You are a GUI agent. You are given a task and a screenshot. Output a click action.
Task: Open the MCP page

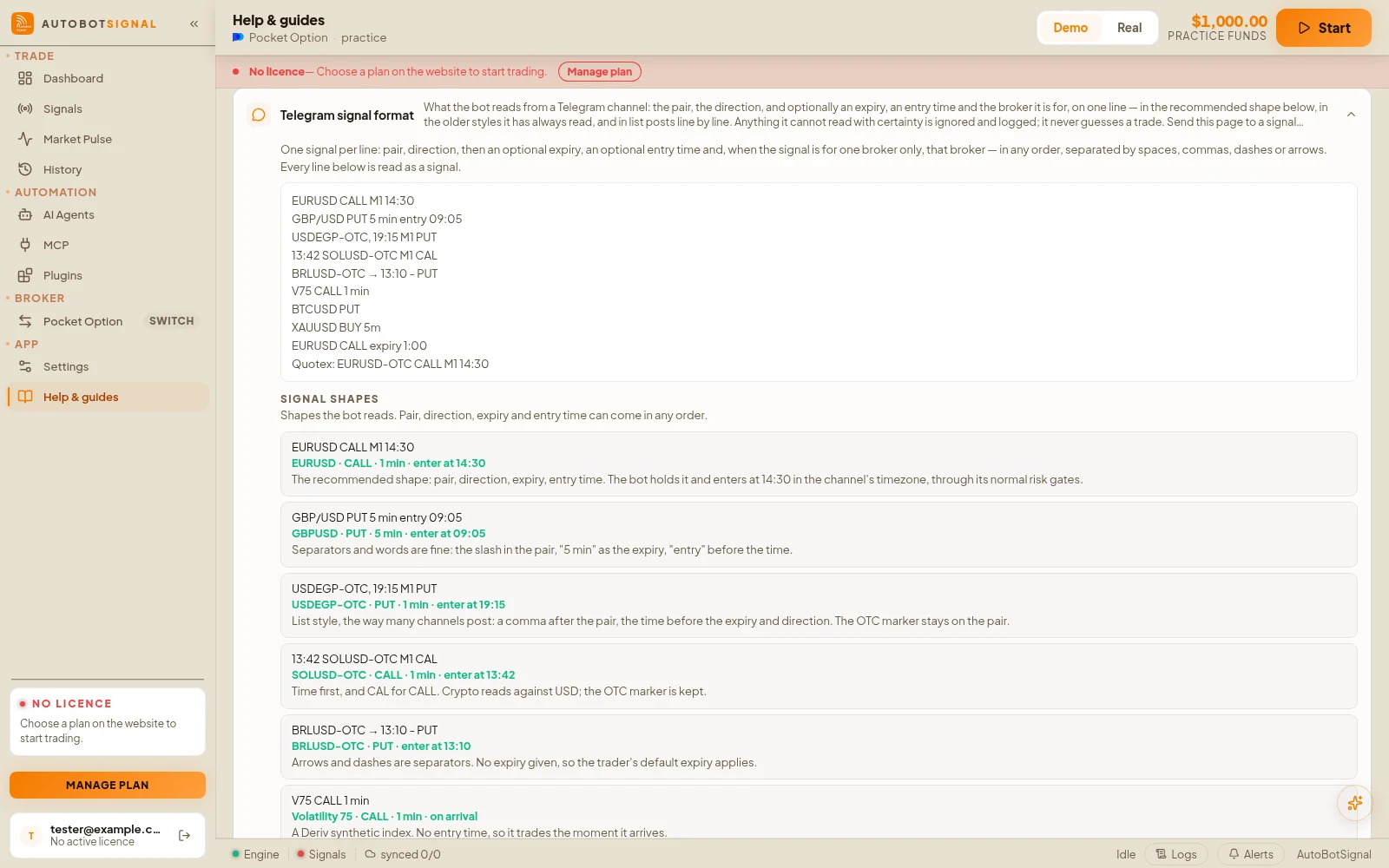(x=108, y=245)
